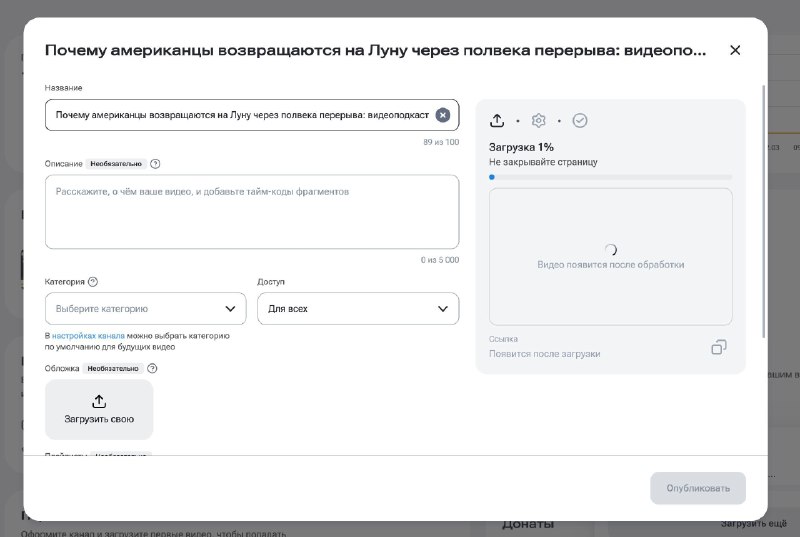Image resolution: width=800 pixels, height=537 pixels.
Task: Click the 0 из 5 000 character counter
Action: coord(440,260)
